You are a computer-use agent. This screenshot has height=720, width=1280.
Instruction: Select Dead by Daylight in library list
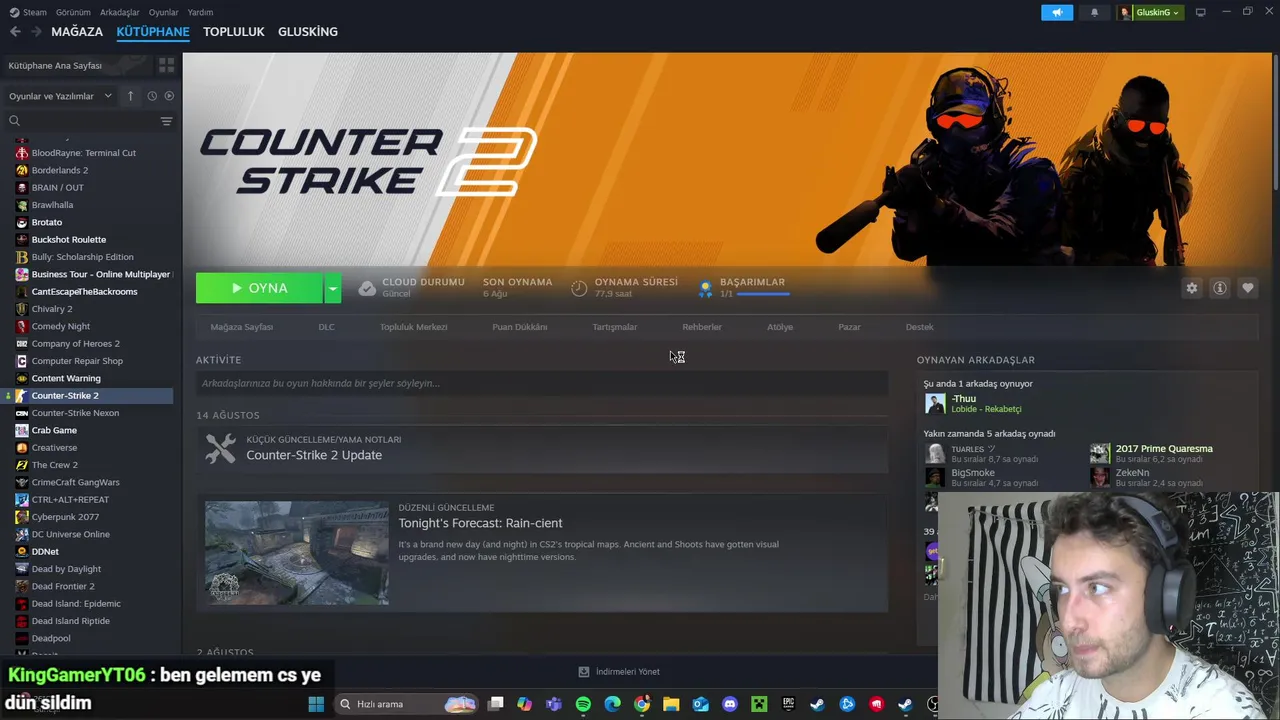(x=66, y=569)
